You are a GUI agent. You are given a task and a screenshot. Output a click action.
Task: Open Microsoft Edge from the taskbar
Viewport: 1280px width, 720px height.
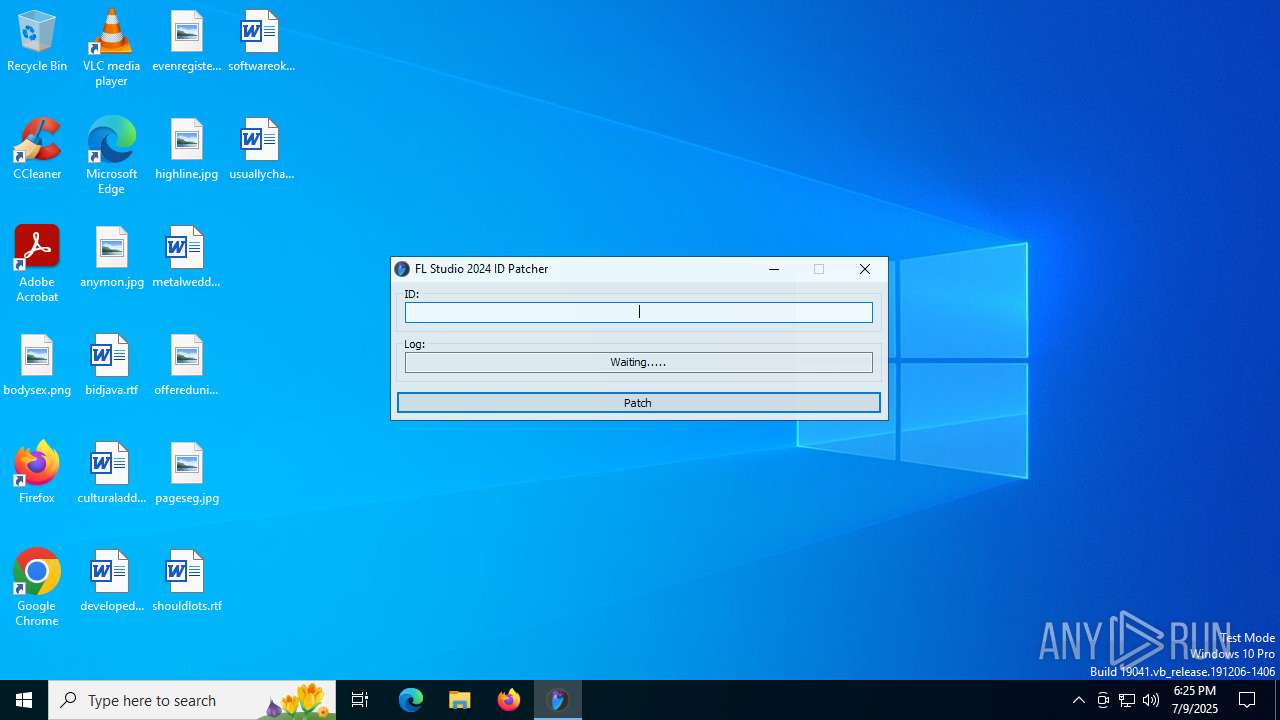[x=411, y=700]
